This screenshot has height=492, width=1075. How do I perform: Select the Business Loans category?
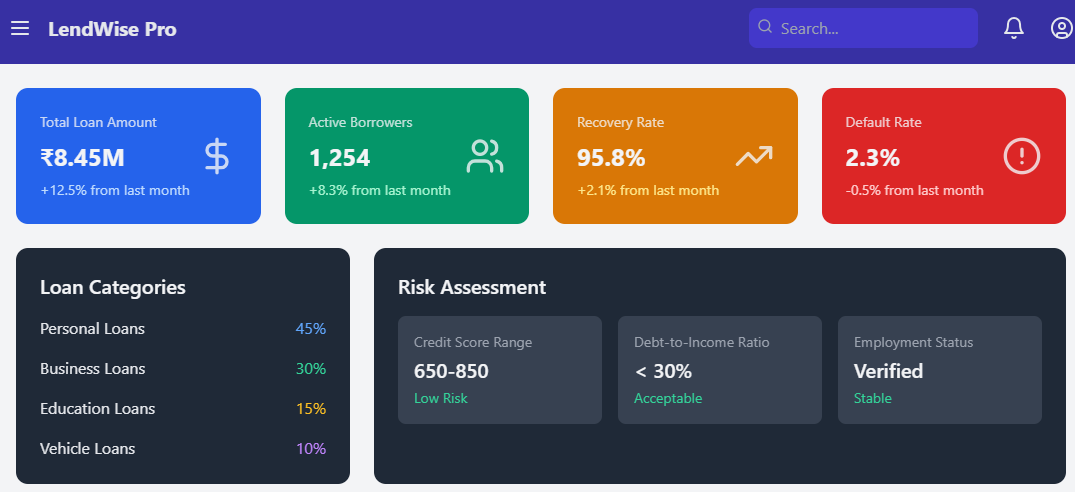pos(183,369)
